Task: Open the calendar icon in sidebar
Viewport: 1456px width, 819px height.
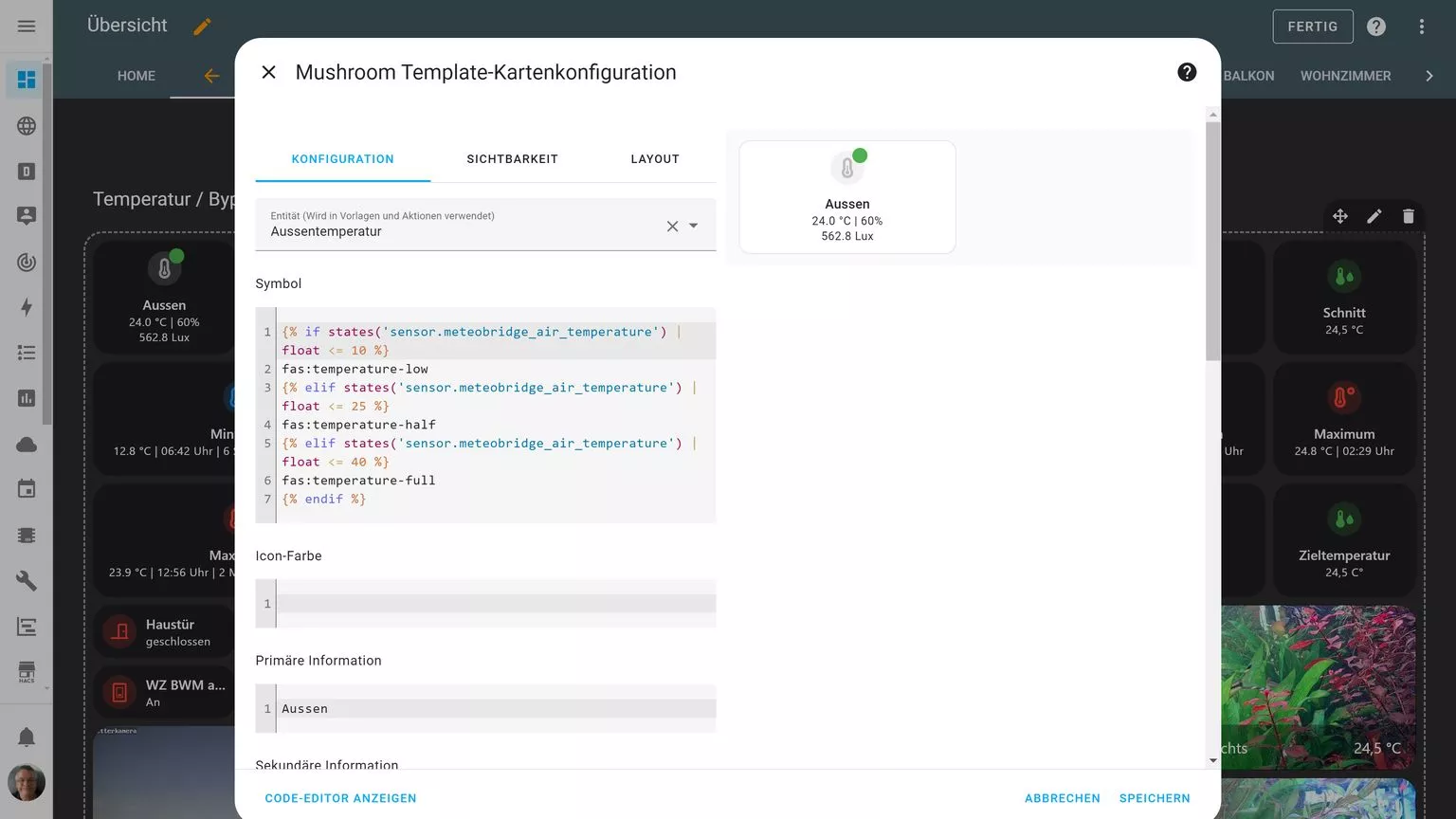Action: point(27,489)
